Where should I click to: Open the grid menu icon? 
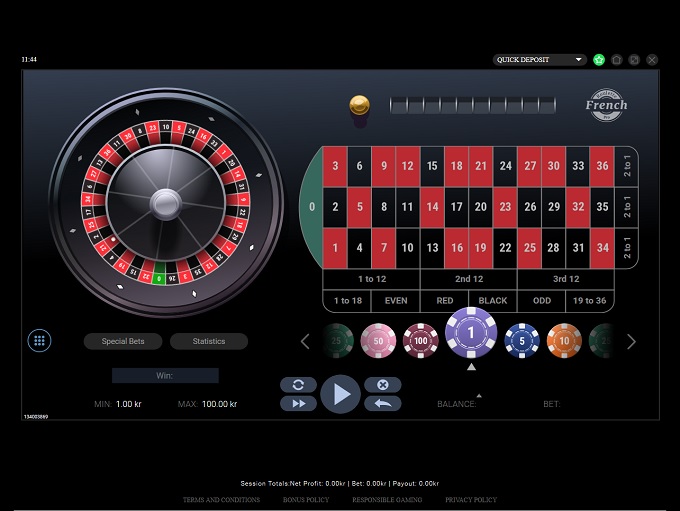point(39,341)
